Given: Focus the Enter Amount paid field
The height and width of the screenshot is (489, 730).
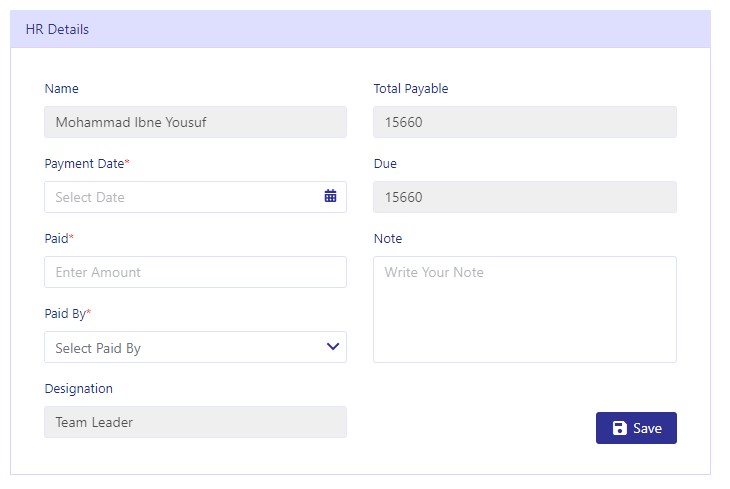Looking at the screenshot, I should coord(195,272).
